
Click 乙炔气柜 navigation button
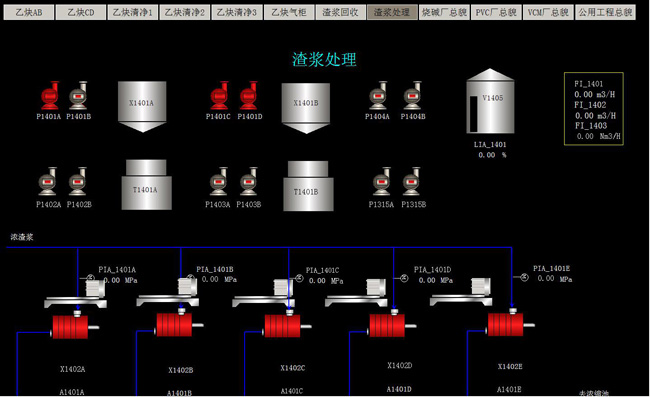(x=289, y=12)
